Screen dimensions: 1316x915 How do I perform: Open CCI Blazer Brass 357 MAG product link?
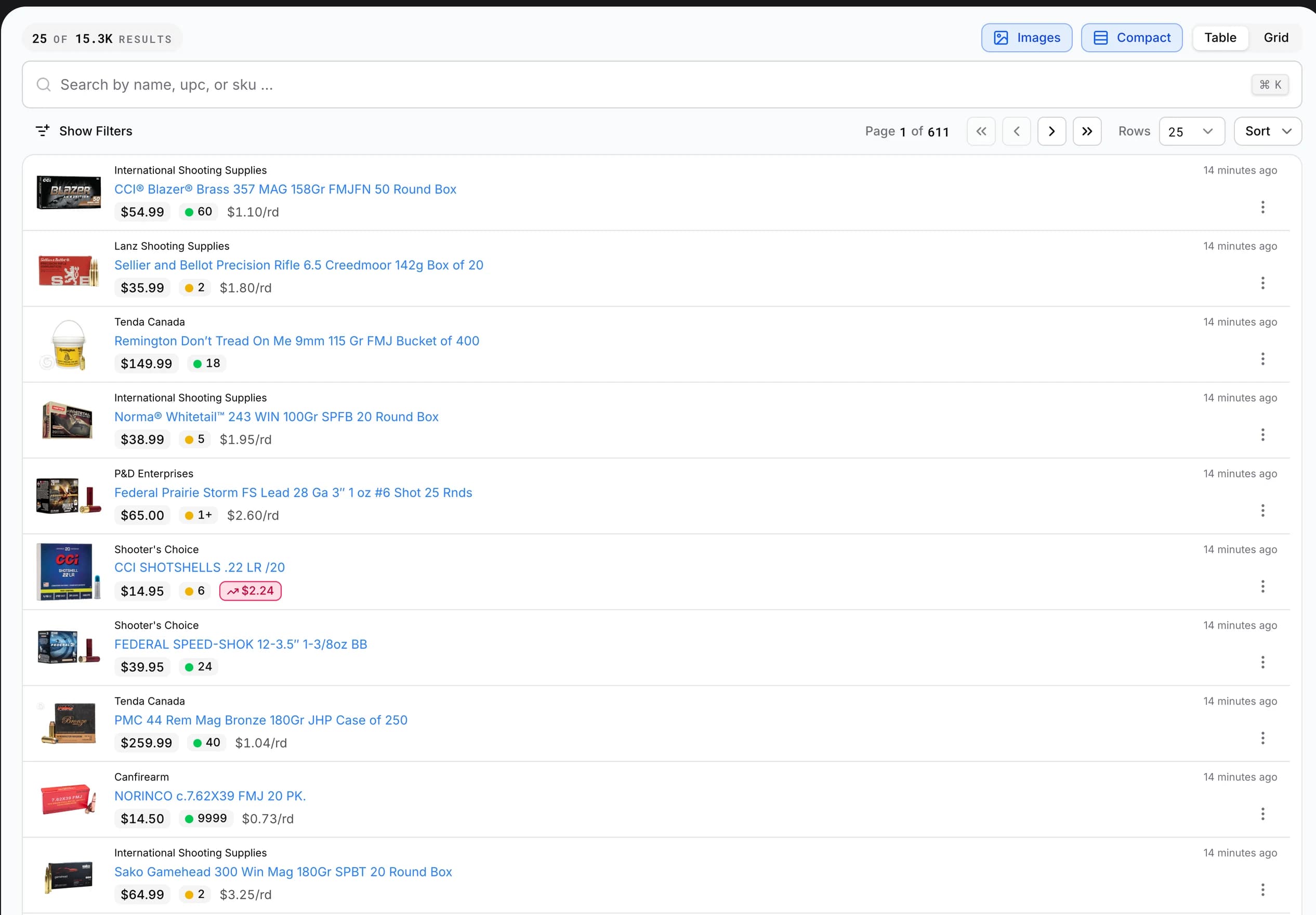click(285, 189)
